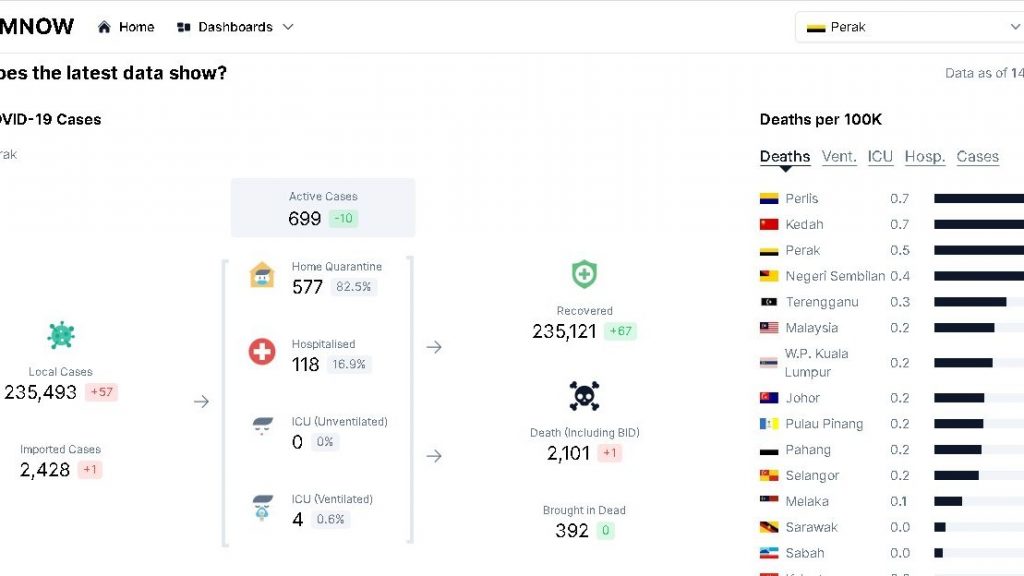Screen dimensions: 1024x576
Task: Click the red Hospitalised cross icon
Action: (x=262, y=352)
